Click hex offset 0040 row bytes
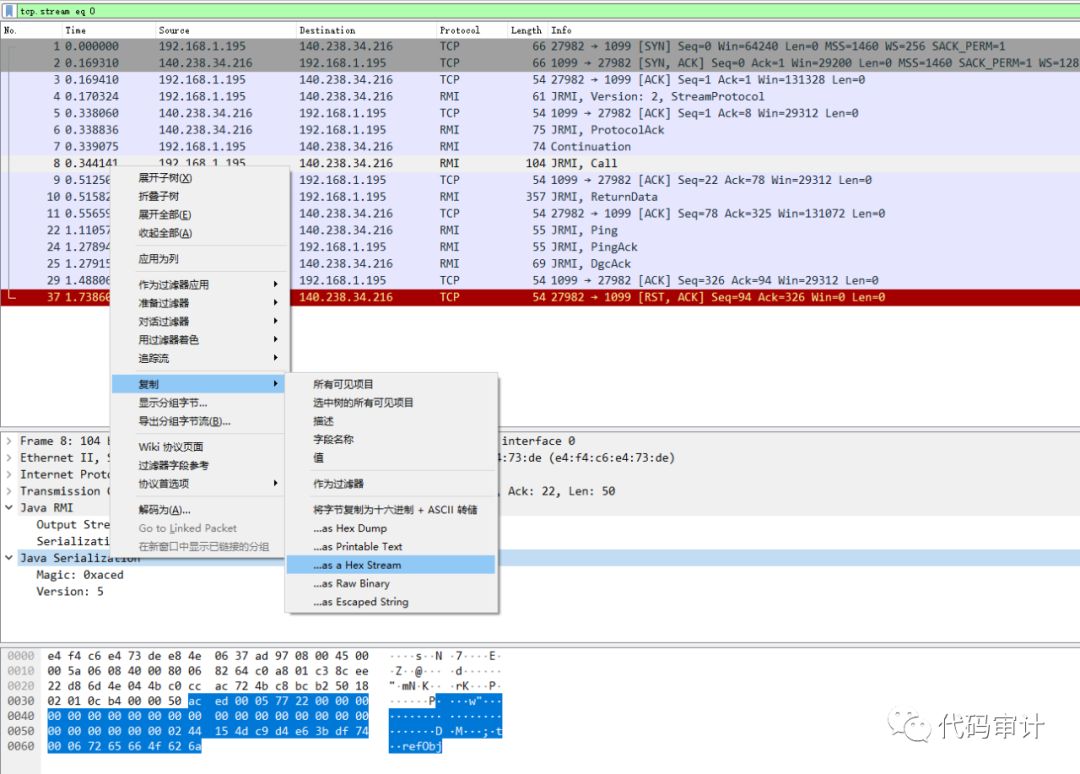Viewport: 1080px width, 774px height. tap(208, 716)
